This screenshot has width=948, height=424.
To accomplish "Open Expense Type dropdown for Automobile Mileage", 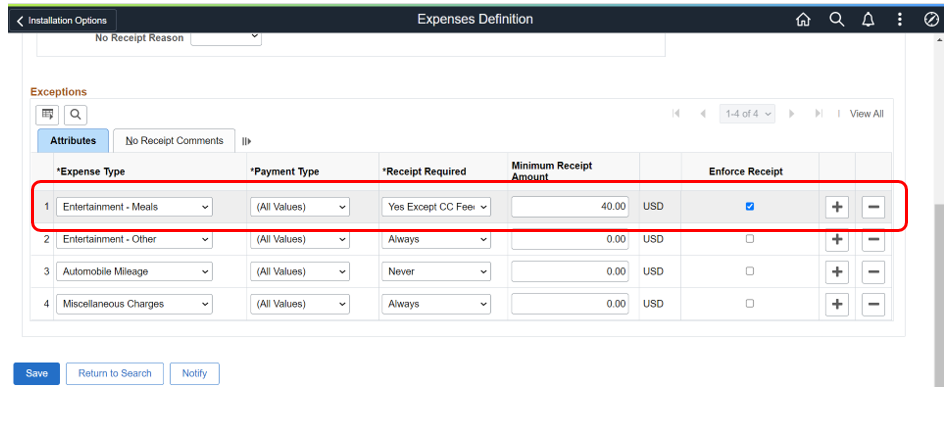I will click(x=135, y=272).
